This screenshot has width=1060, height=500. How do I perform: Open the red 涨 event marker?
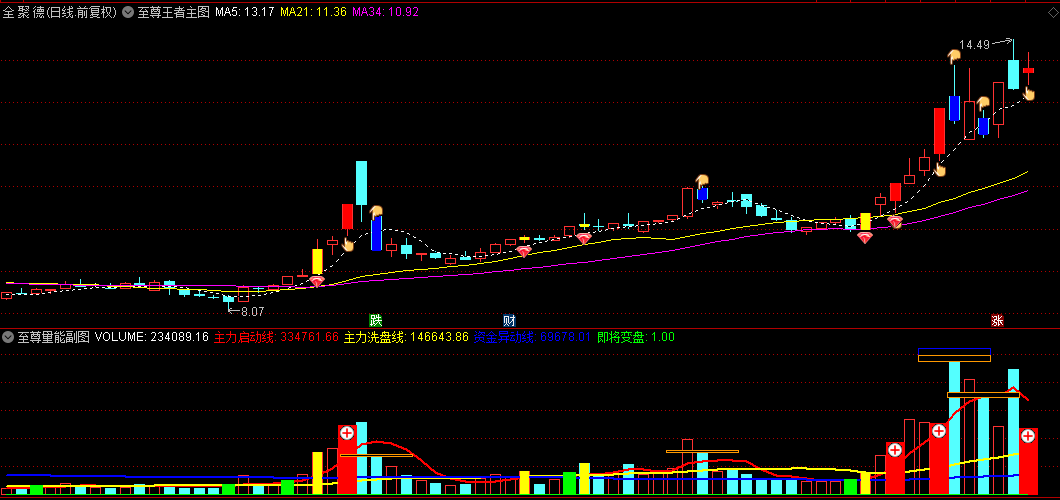click(997, 320)
